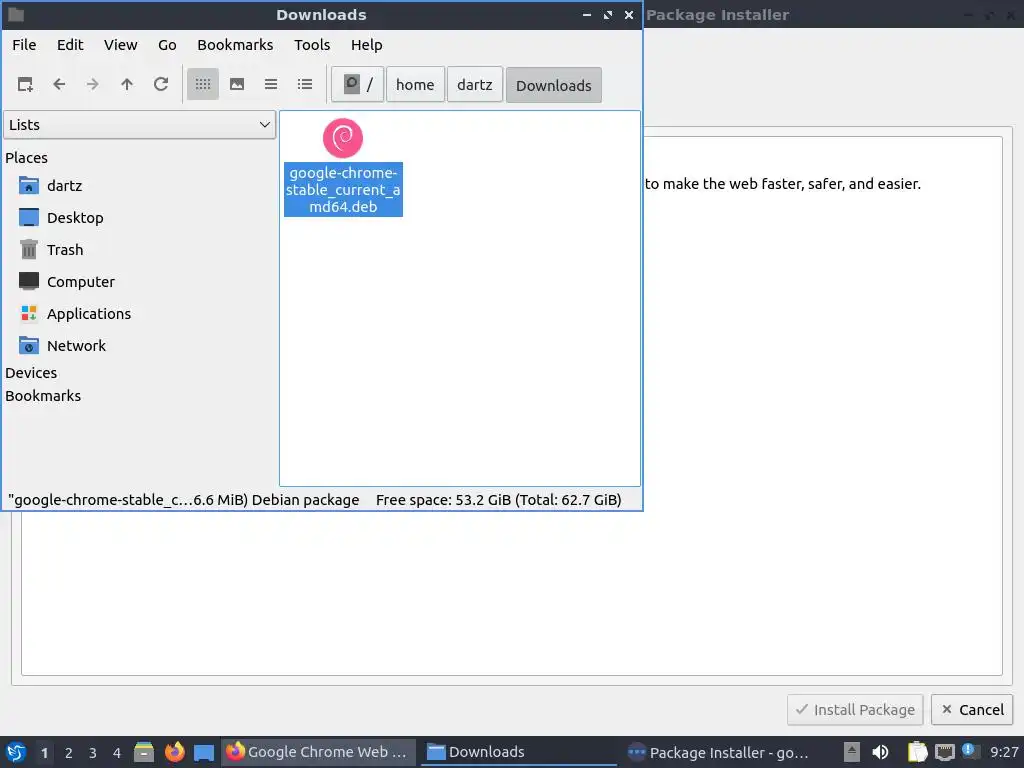Open the volume control tray icon
The height and width of the screenshot is (768, 1024).
click(x=880, y=752)
